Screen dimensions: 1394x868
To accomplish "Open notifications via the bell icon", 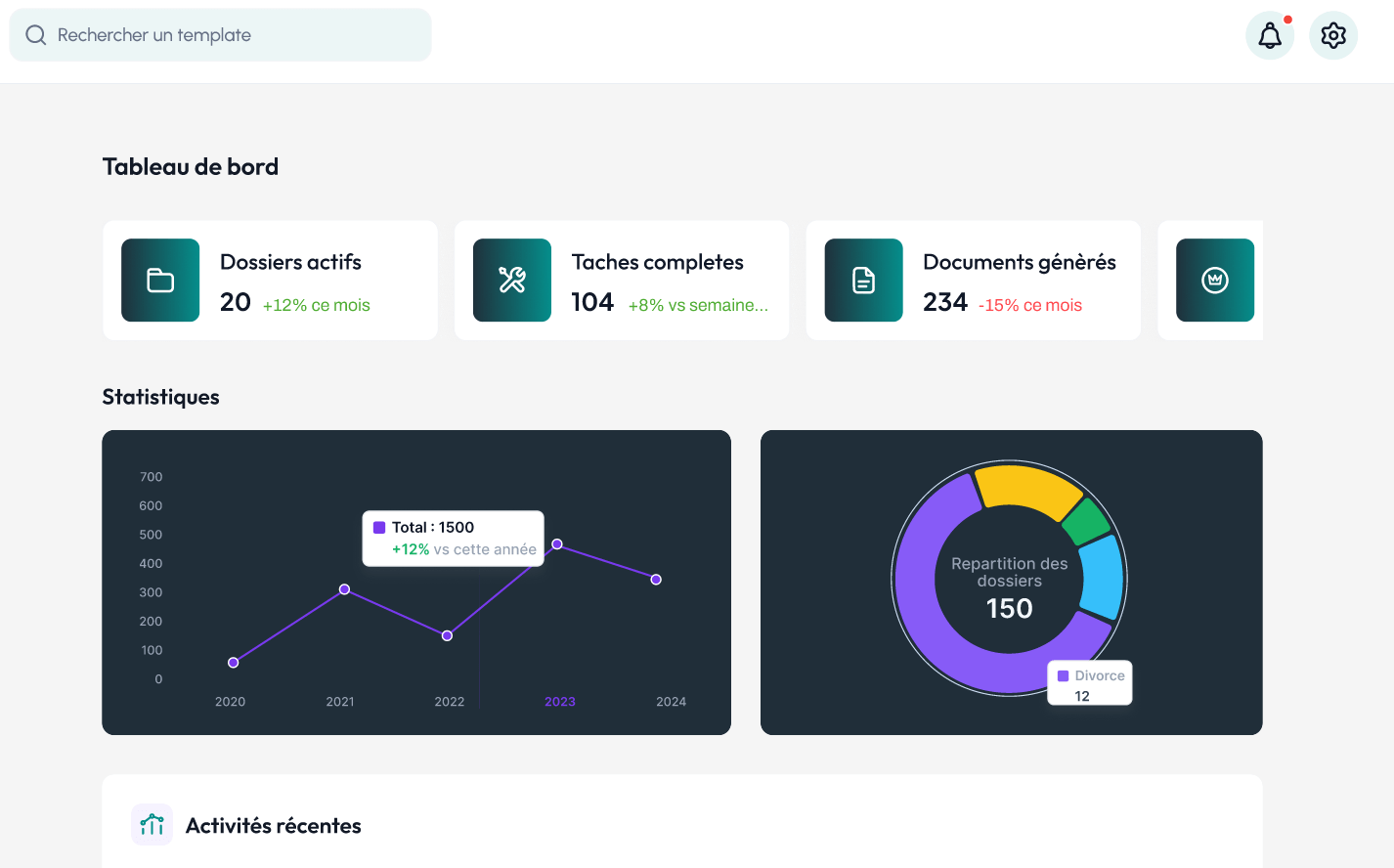I will pos(1269,35).
